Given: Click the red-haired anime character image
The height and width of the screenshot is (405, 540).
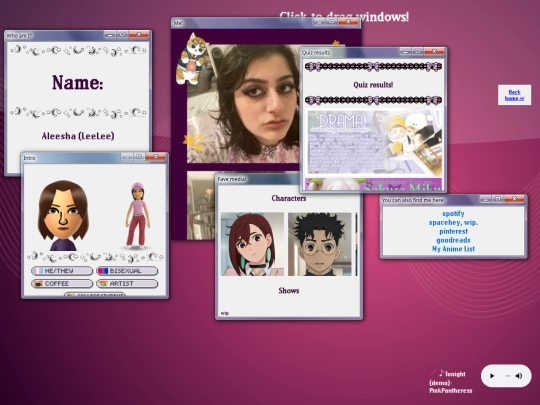Looking at the screenshot, I should 252,244.
